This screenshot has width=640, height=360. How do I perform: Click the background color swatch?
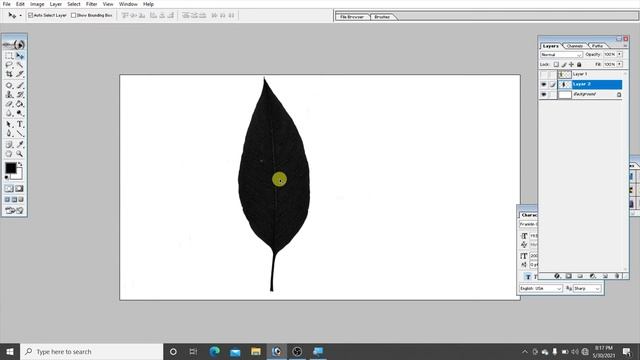coord(18,175)
